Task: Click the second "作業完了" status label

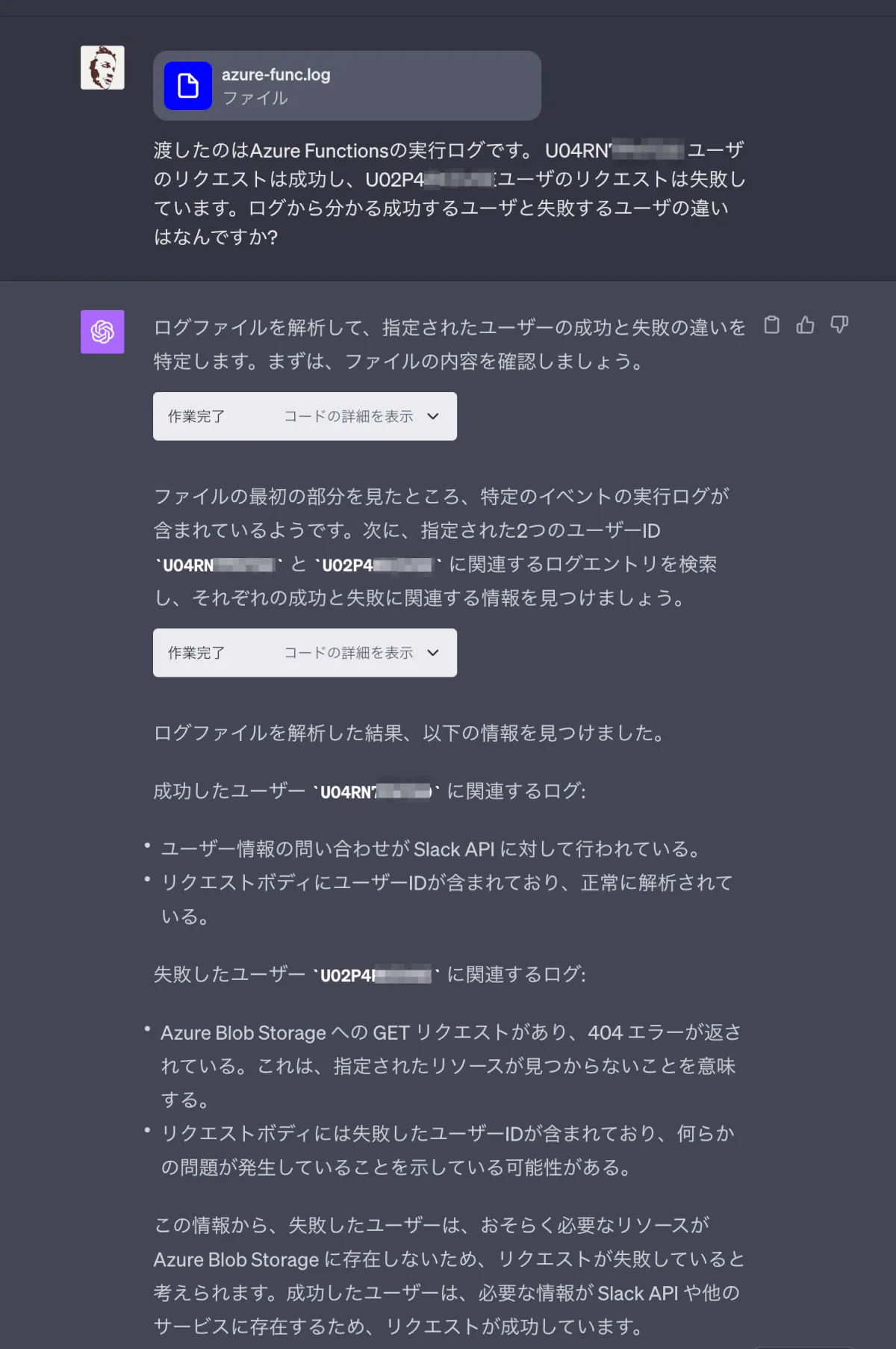Action: [x=196, y=653]
